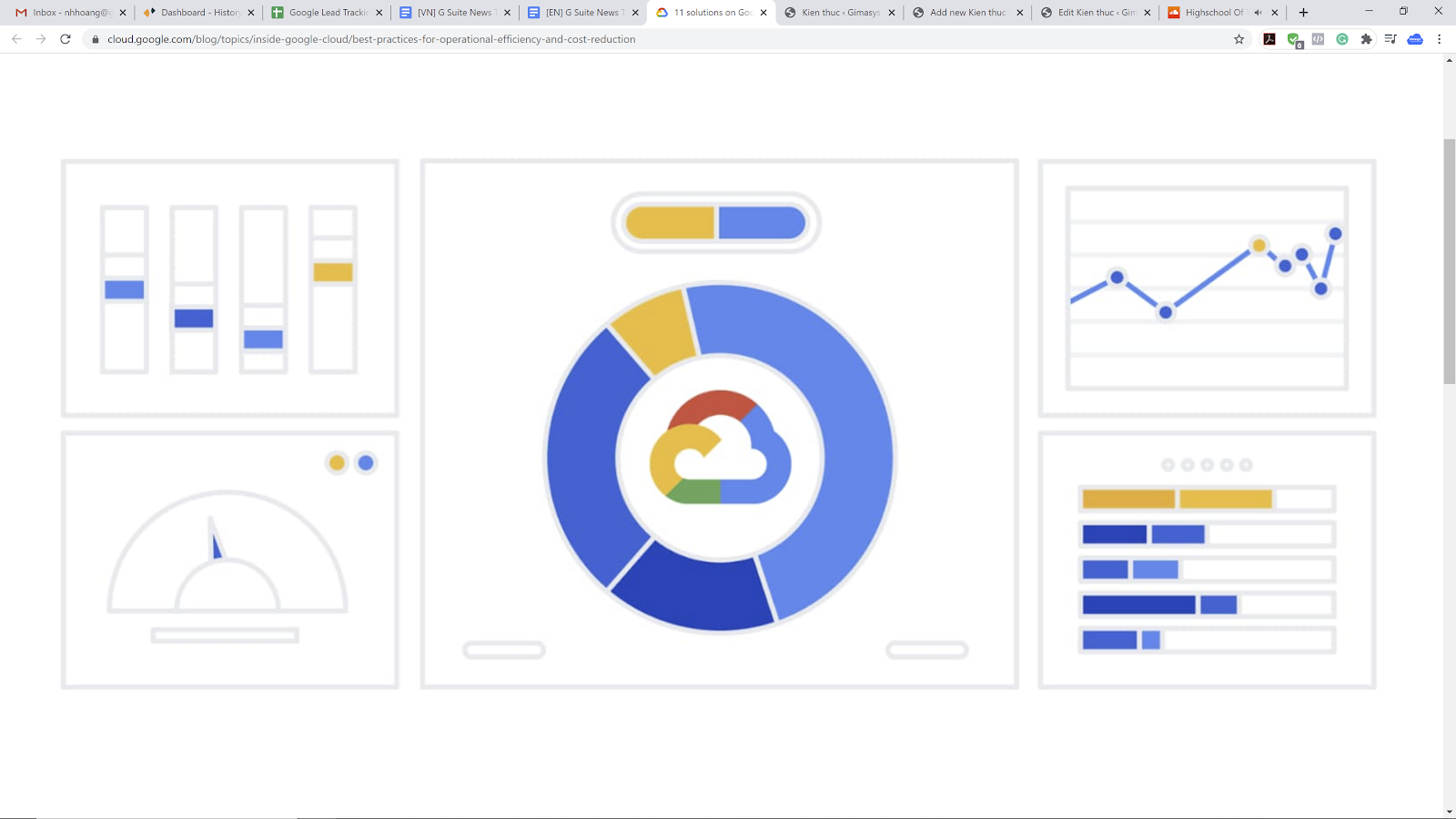This screenshot has width=1456, height=819.
Task: Open a new tab with the plus button
Action: 1303,13
